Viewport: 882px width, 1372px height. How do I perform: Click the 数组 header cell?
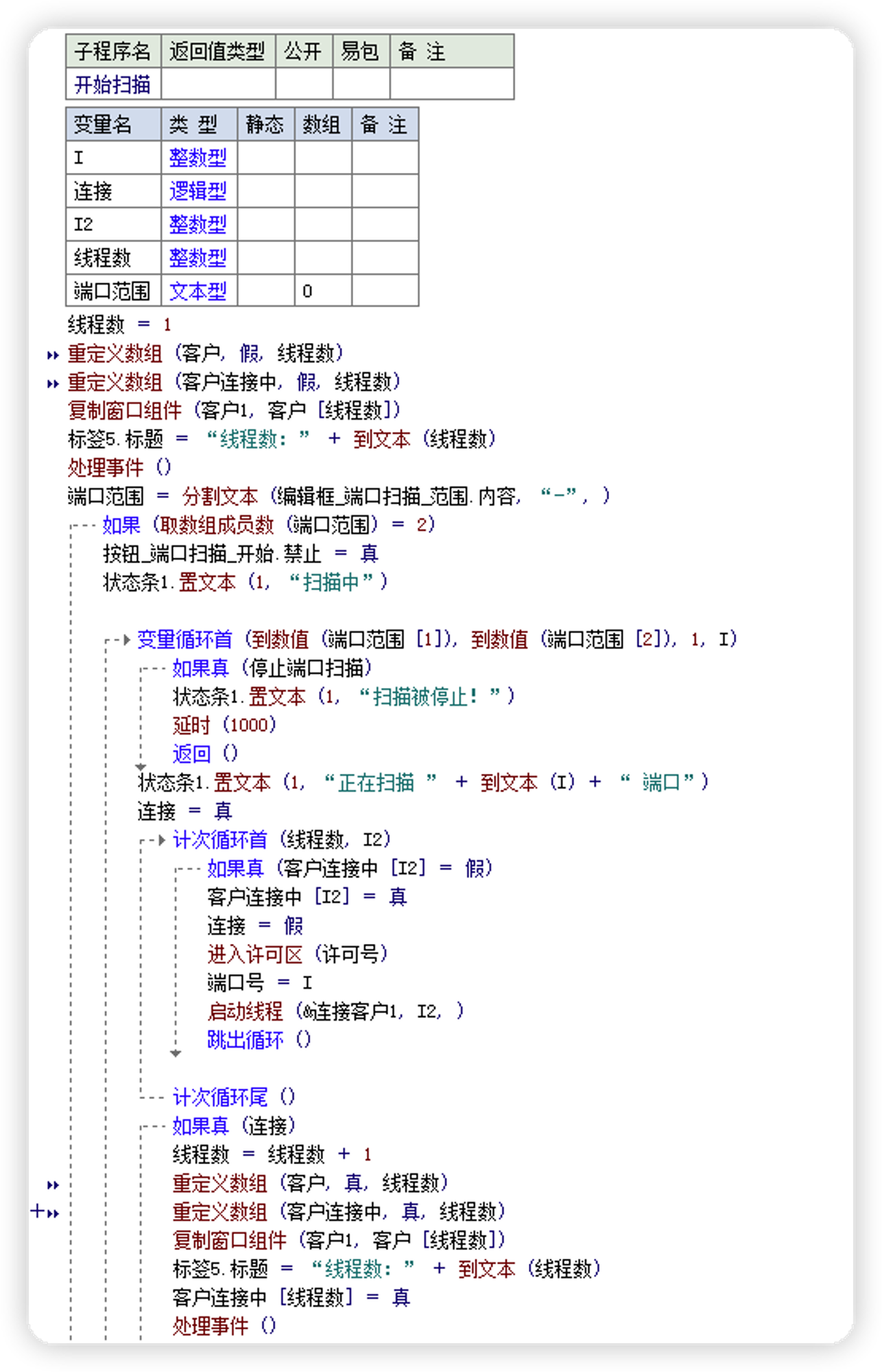click(323, 124)
